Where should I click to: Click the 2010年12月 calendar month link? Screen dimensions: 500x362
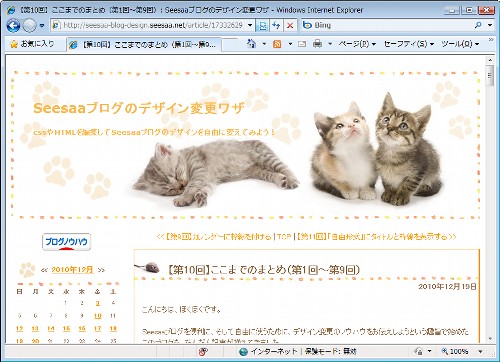(72, 270)
